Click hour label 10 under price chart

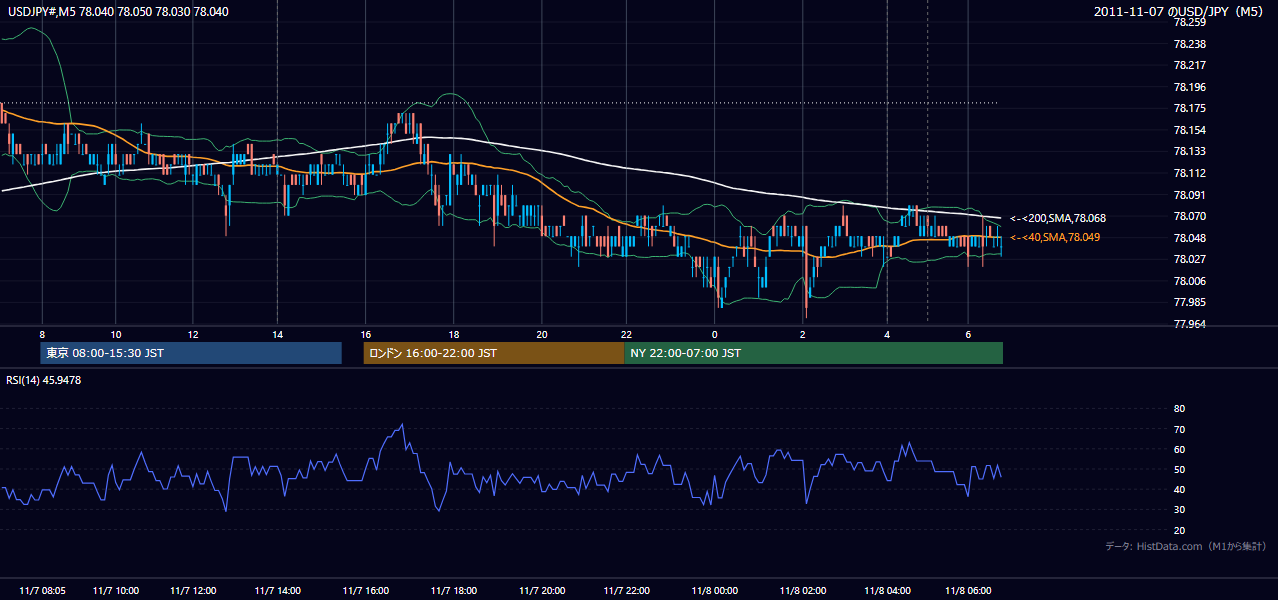[x=116, y=334]
